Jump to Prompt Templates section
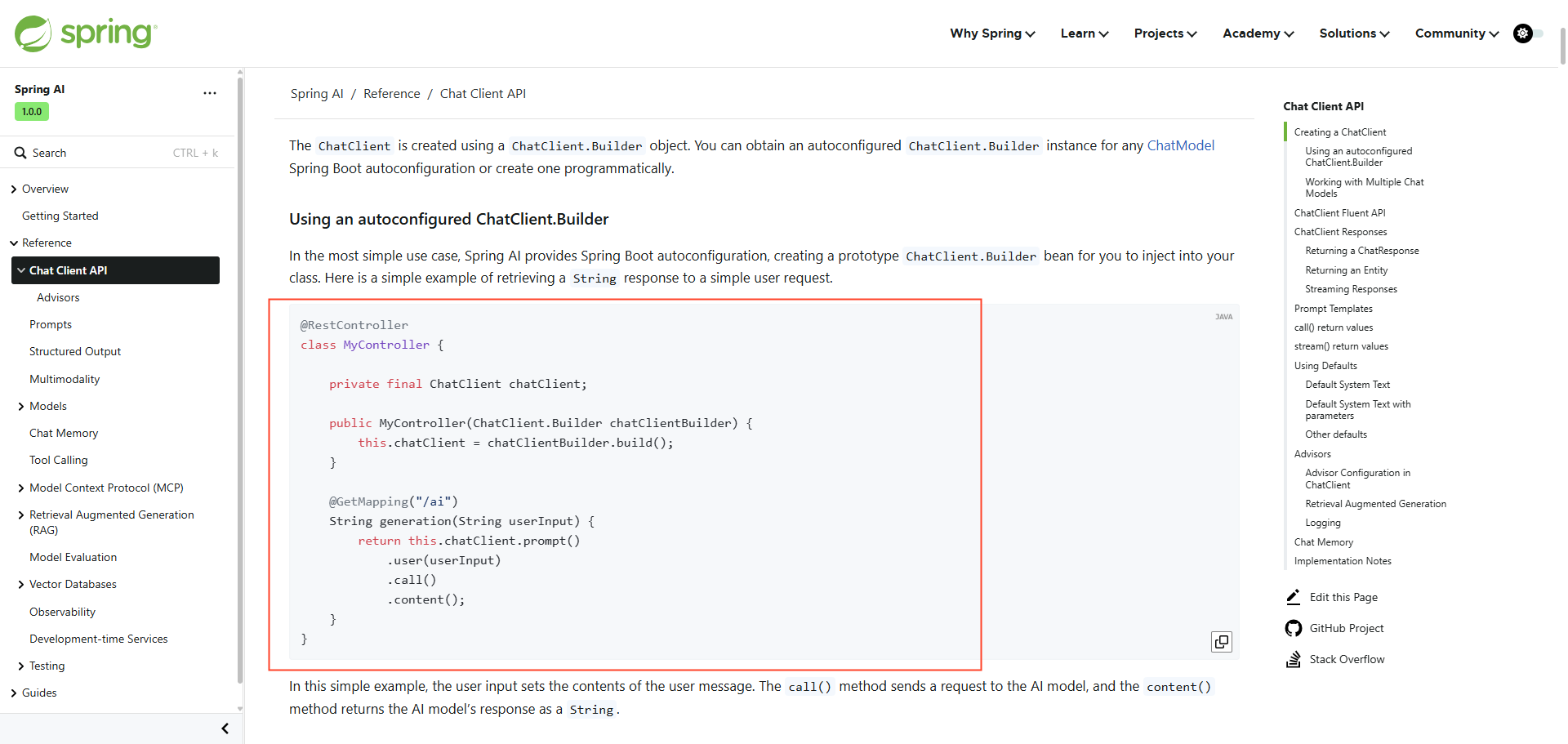The height and width of the screenshot is (744, 1568). (x=1334, y=309)
